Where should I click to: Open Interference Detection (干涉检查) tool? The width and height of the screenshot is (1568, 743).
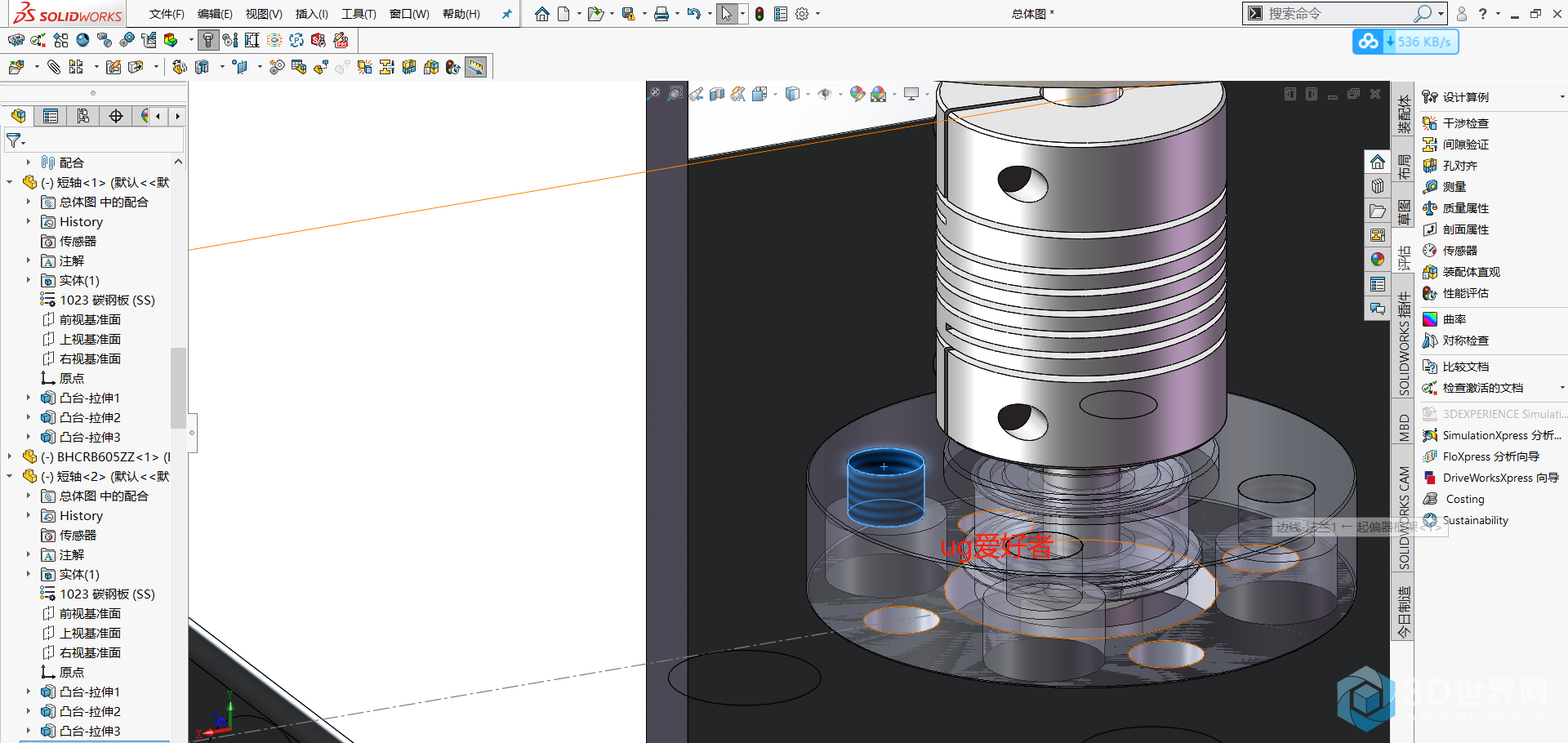click(1455, 123)
